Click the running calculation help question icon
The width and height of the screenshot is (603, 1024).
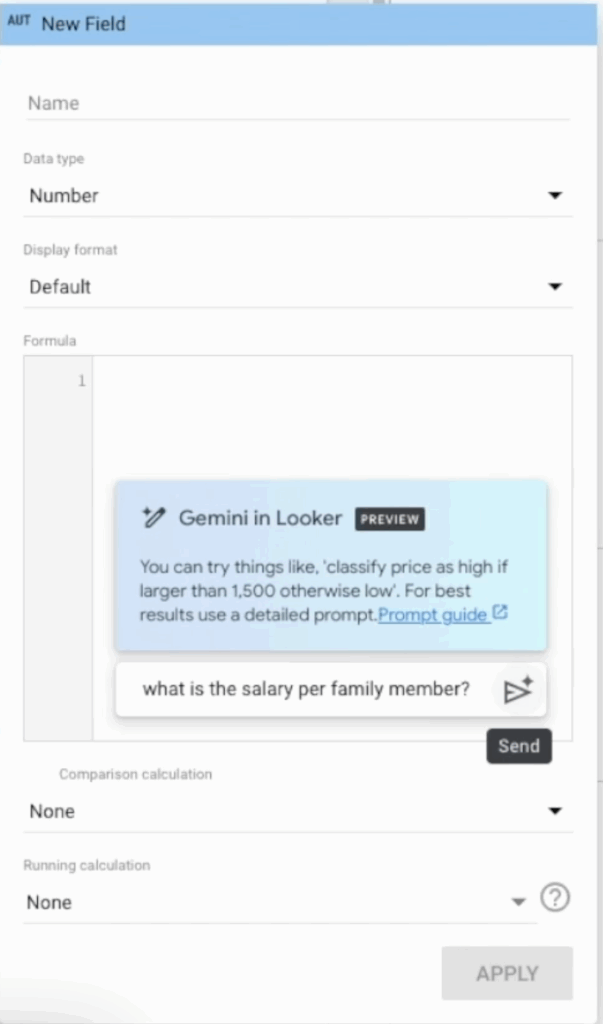555,898
